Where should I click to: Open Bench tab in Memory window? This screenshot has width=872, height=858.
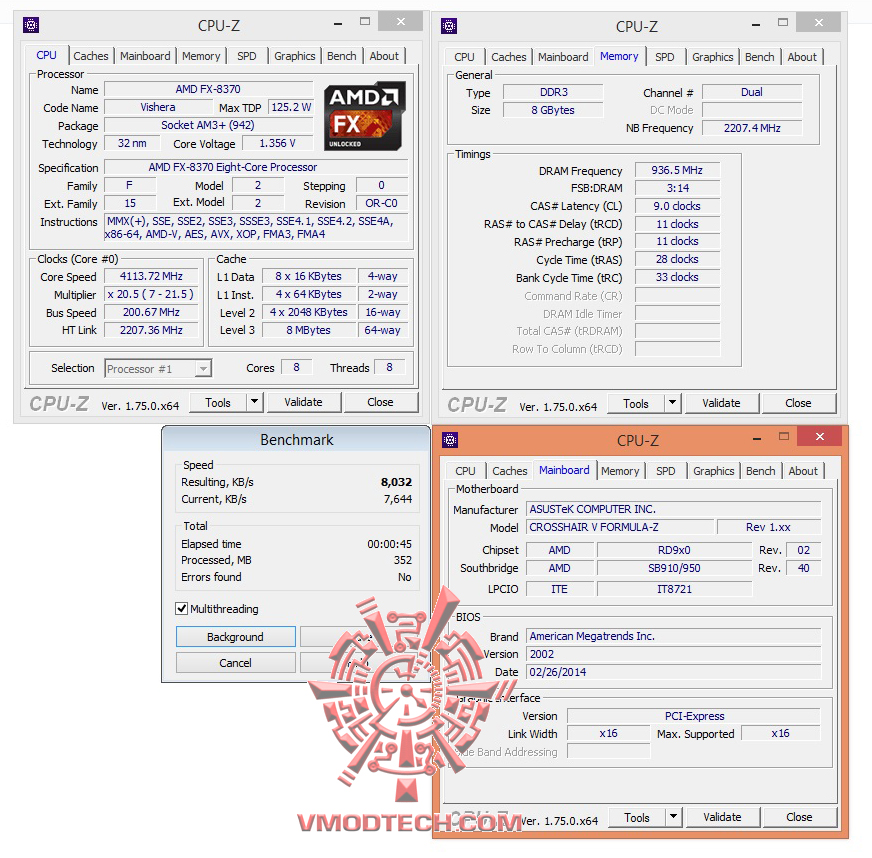point(760,57)
